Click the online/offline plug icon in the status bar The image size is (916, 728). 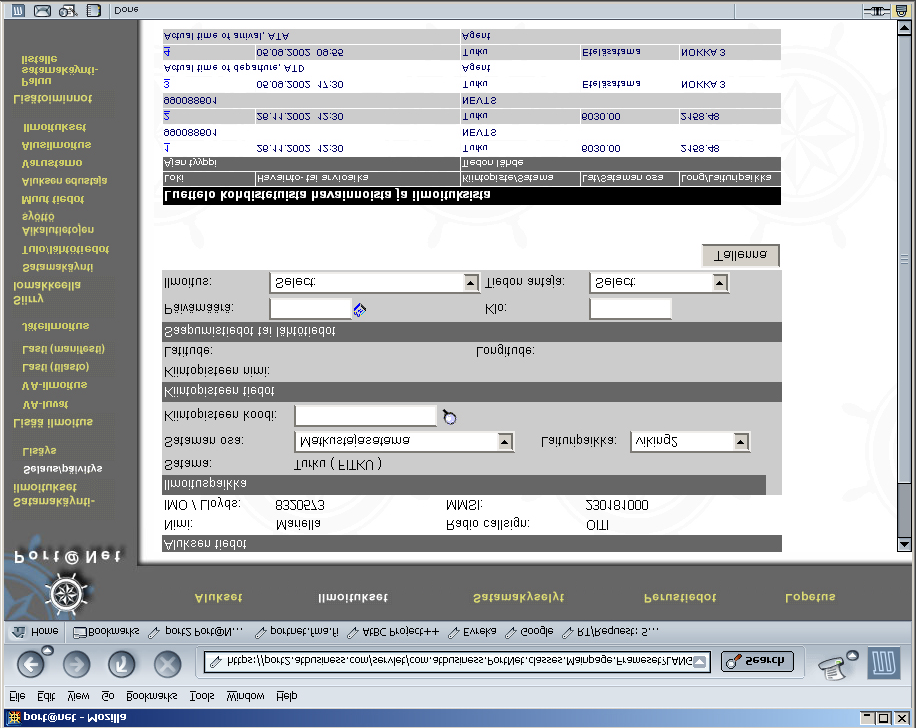[x=877, y=11]
